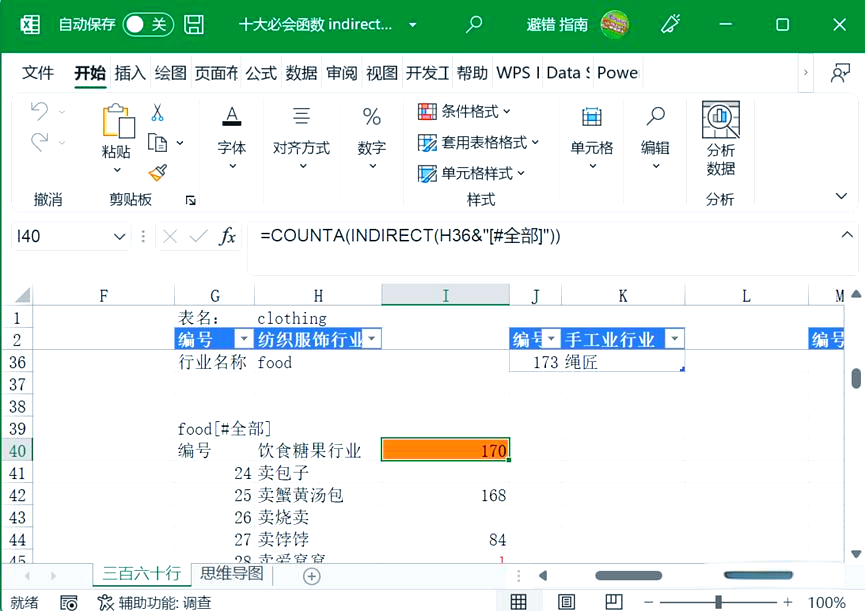Show more ribbon tabs arrow
The height and width of the screenshot is (611, 865).
point(805,72)
